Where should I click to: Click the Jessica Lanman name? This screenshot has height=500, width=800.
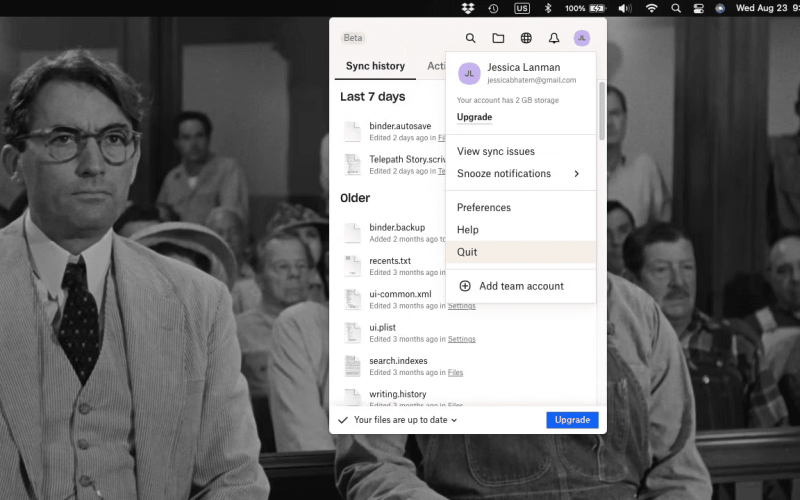pos(523,67)
